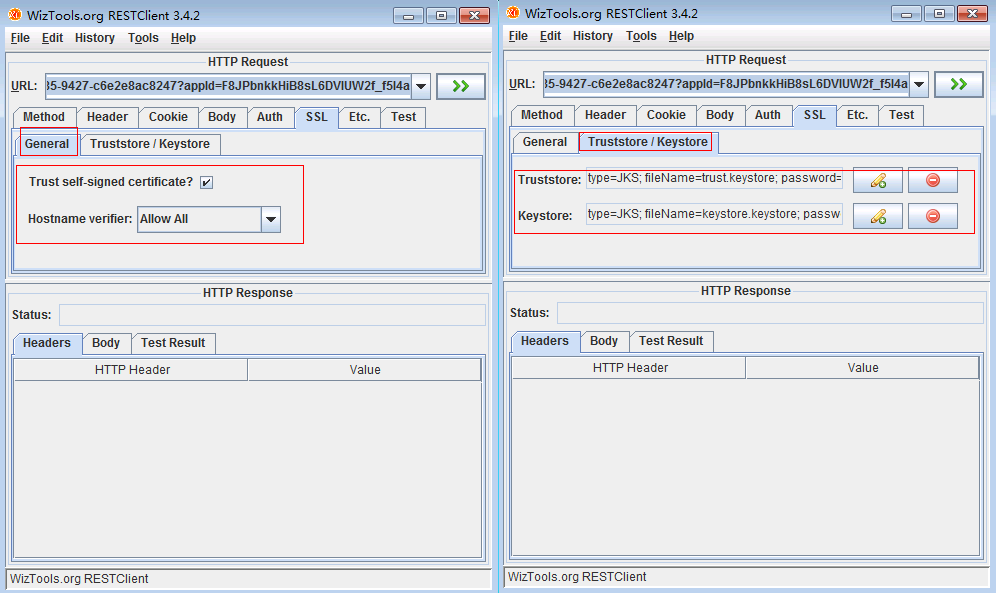Image resolution: width=996 pixels, height=593 pixels.
Task: Expand the URL history dropdown in left window
Action: pos(421,86)
